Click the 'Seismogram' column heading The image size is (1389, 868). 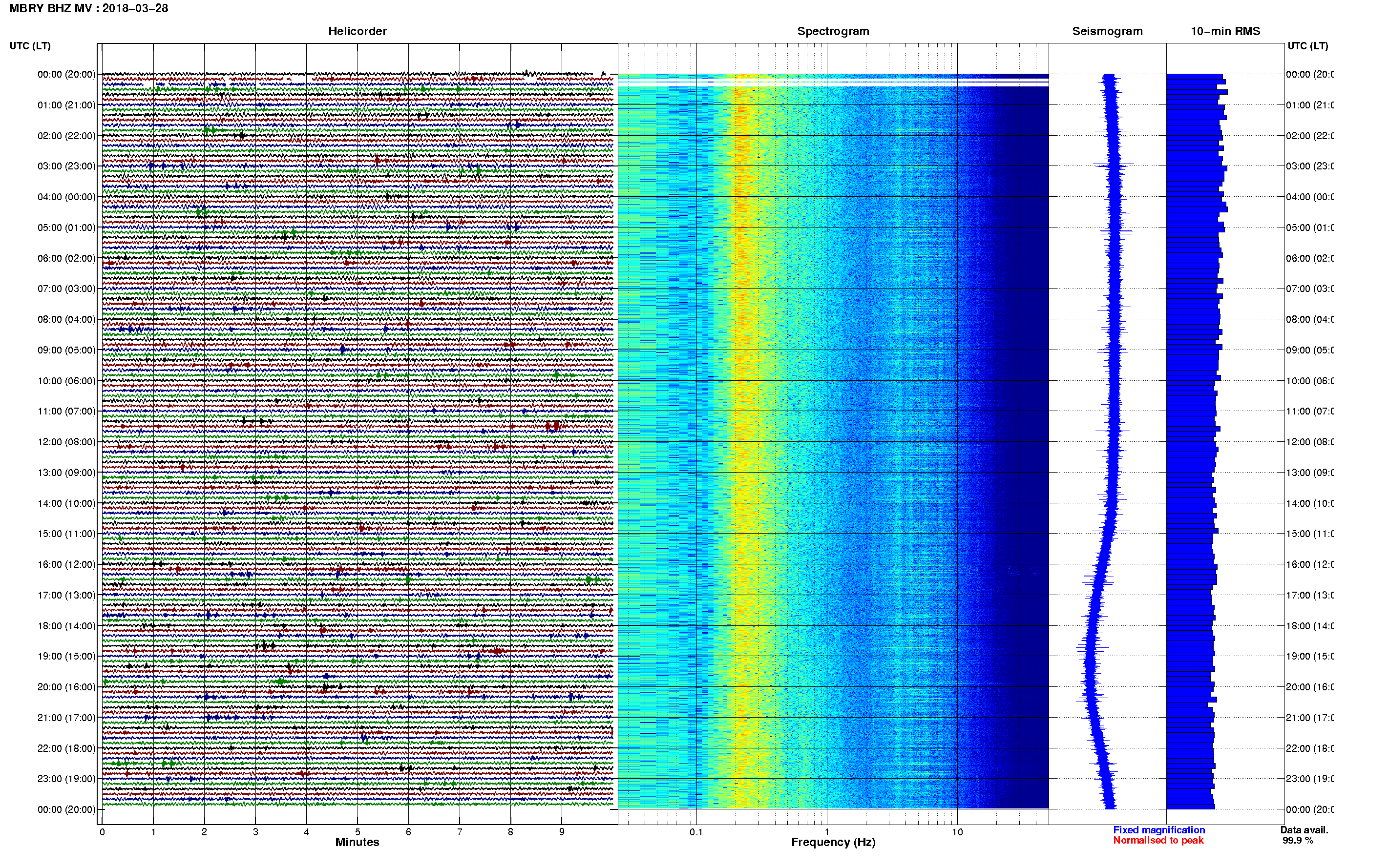(1107, 31)
